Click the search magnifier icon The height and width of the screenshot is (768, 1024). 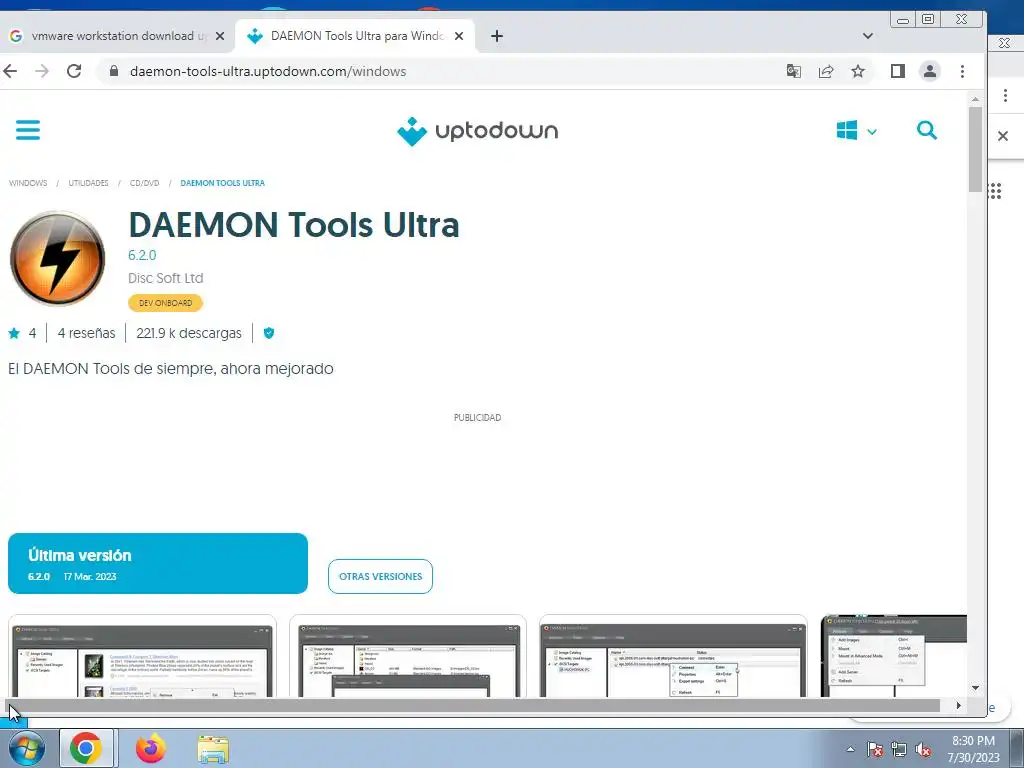[x=927, y=130]
